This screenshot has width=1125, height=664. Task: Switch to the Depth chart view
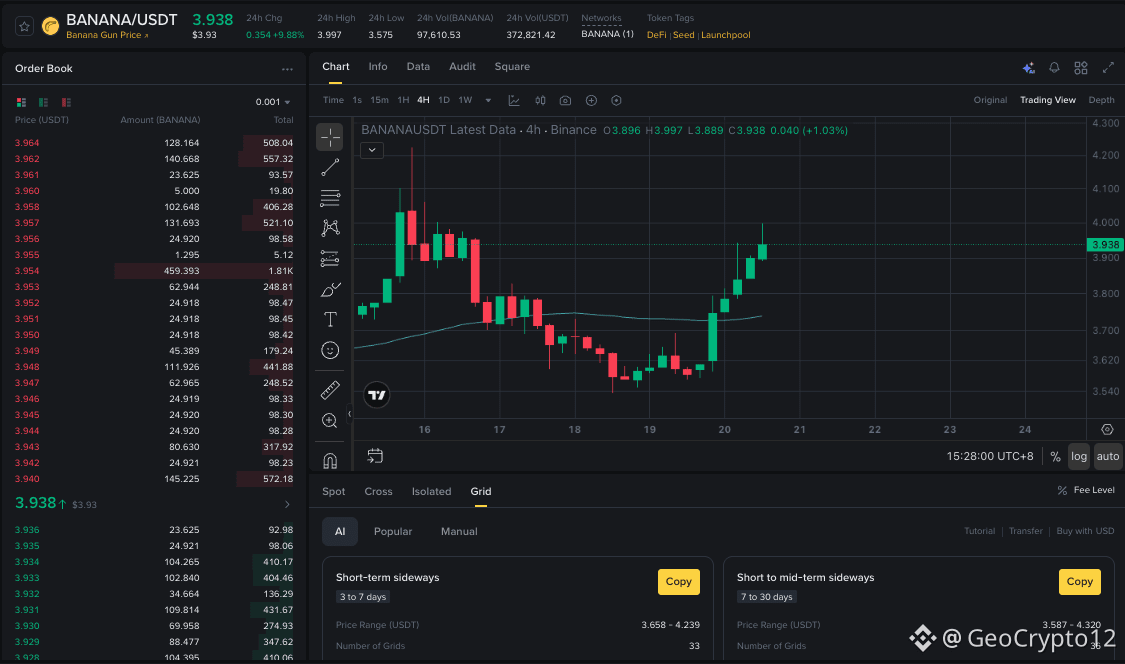tap(1101, 100)
